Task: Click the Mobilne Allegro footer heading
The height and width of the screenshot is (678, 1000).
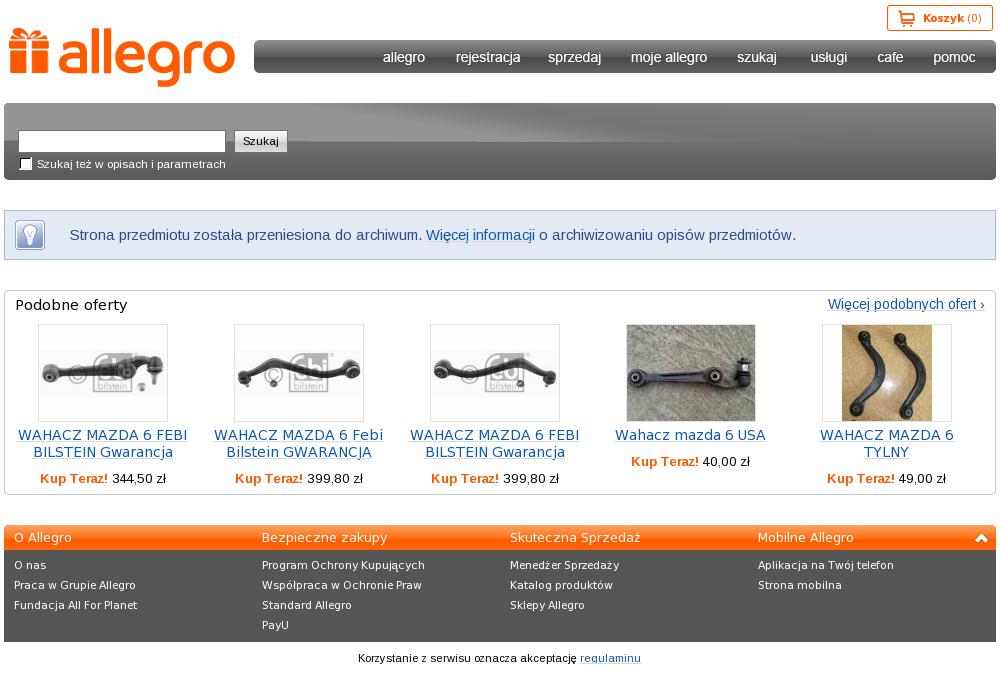Action: click(x=805, y=538)
